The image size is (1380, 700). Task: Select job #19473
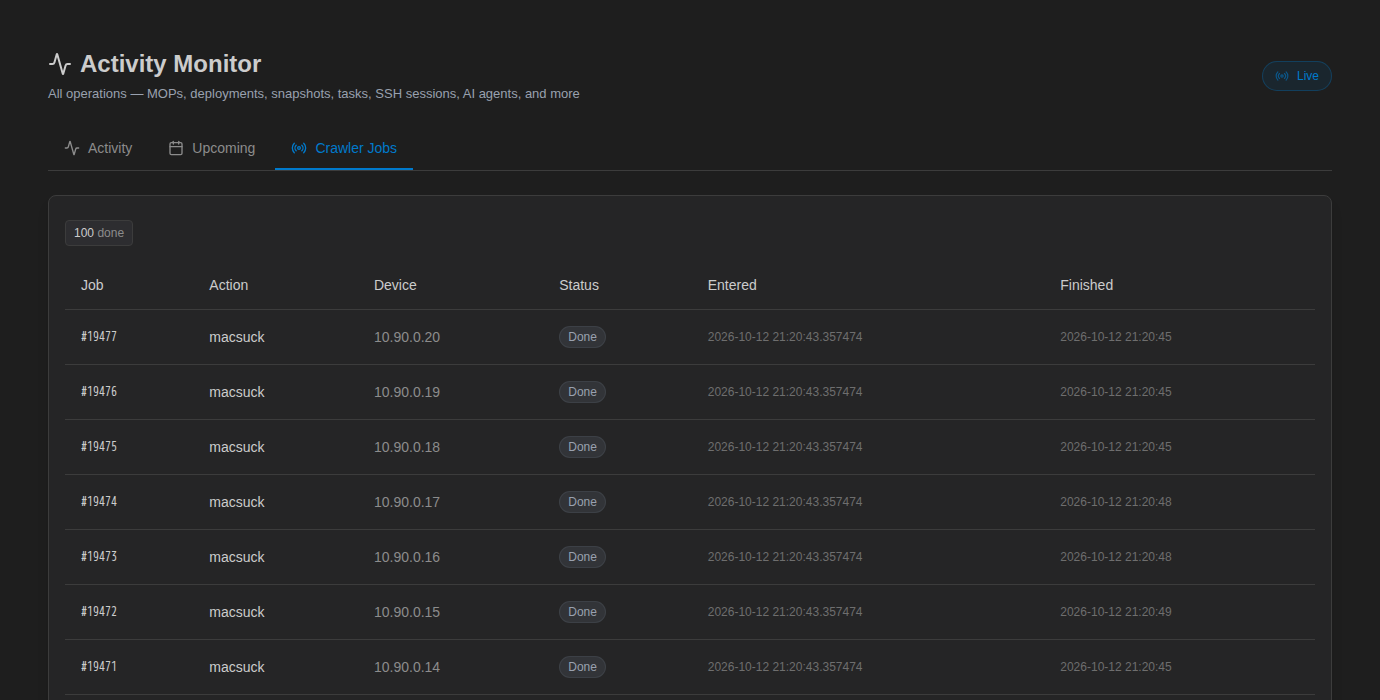[99, 557]
